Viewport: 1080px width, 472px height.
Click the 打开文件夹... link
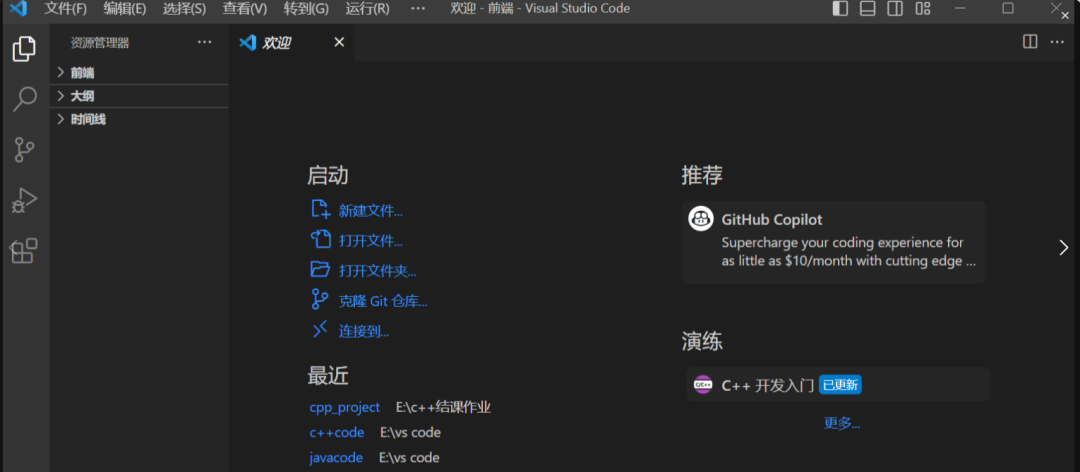coord(377,271)
